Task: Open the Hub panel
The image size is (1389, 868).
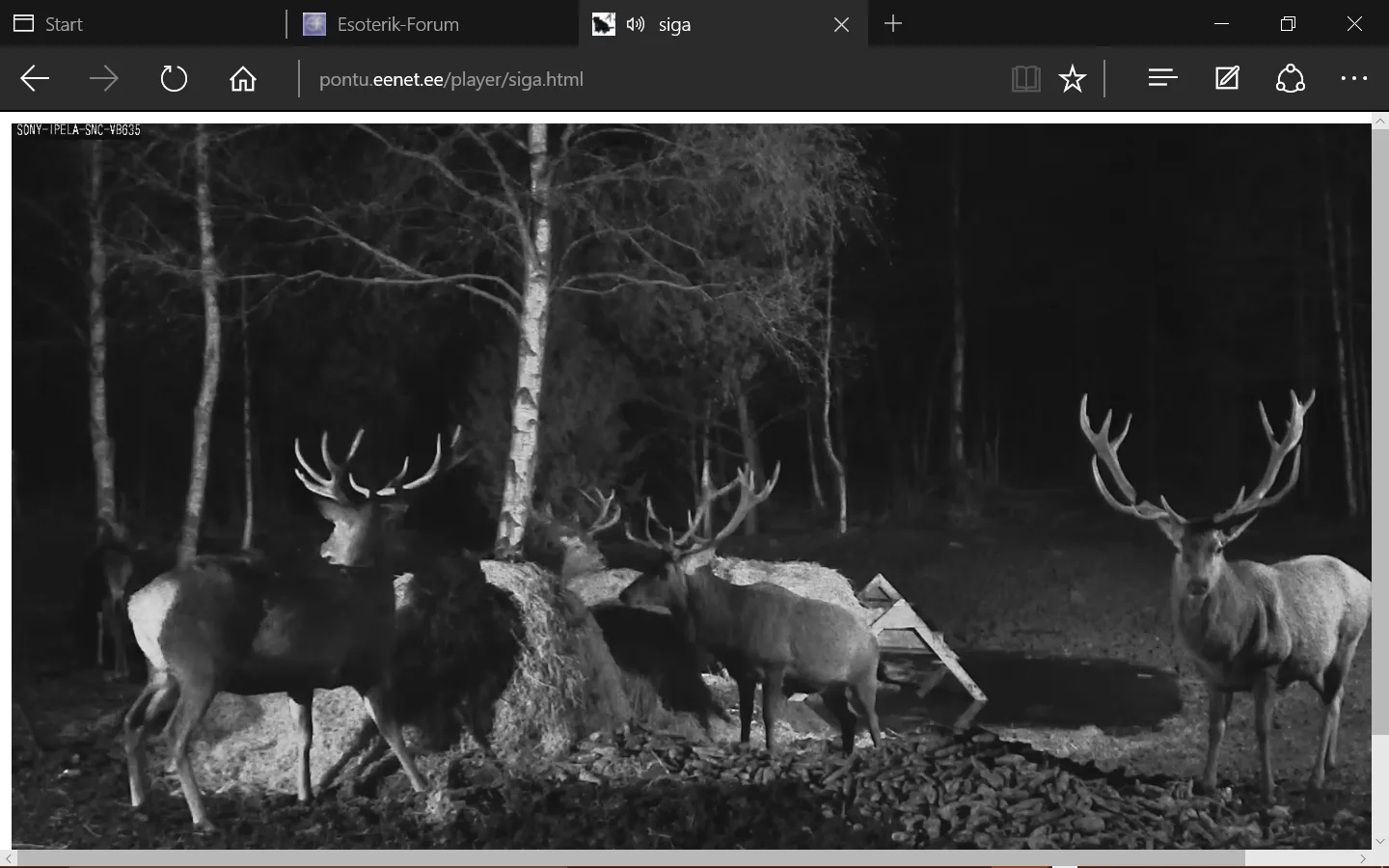Action: pos(1162,79)
